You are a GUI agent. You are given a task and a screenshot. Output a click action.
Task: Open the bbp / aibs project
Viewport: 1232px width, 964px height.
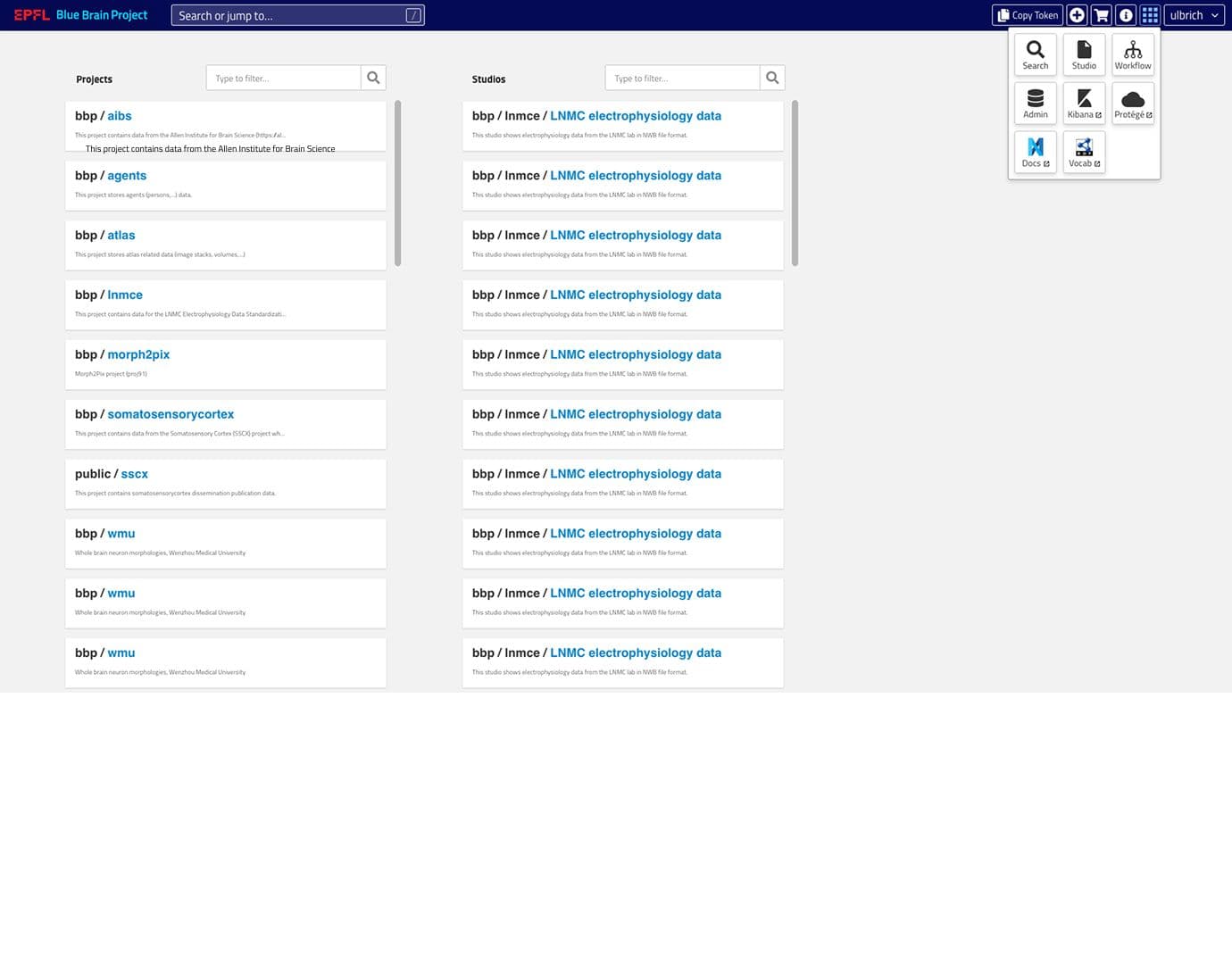tap(226, 126)
